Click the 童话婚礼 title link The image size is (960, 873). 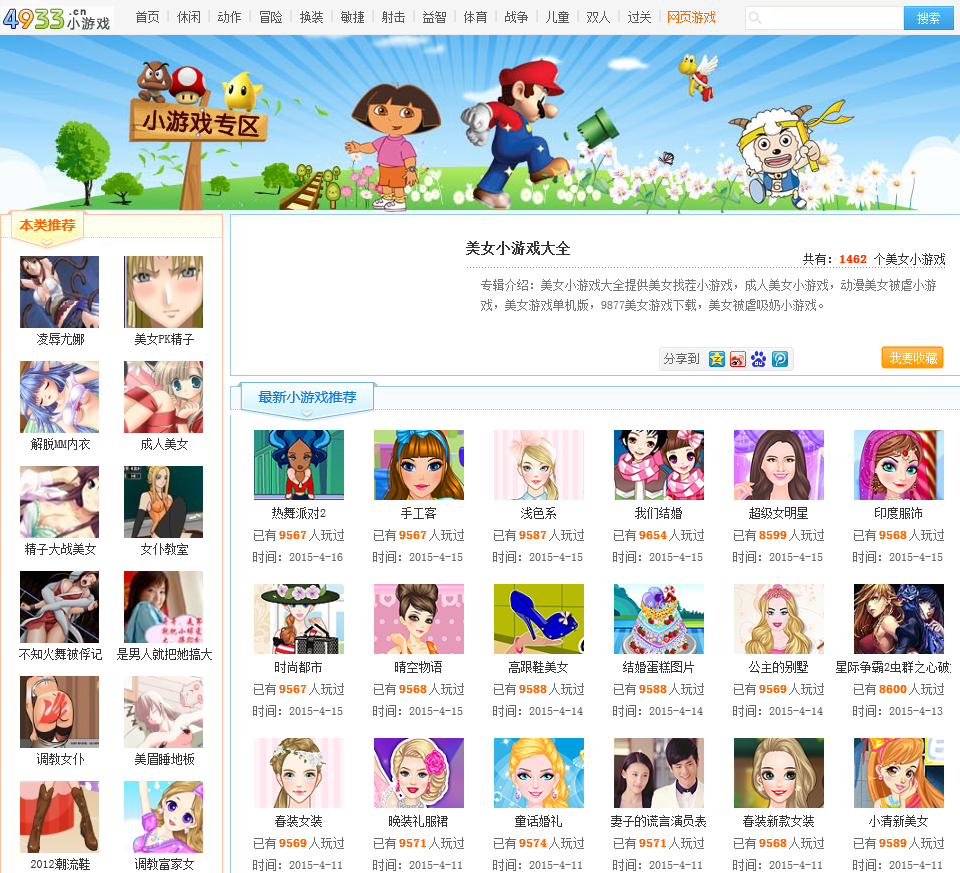click(539, 822)
